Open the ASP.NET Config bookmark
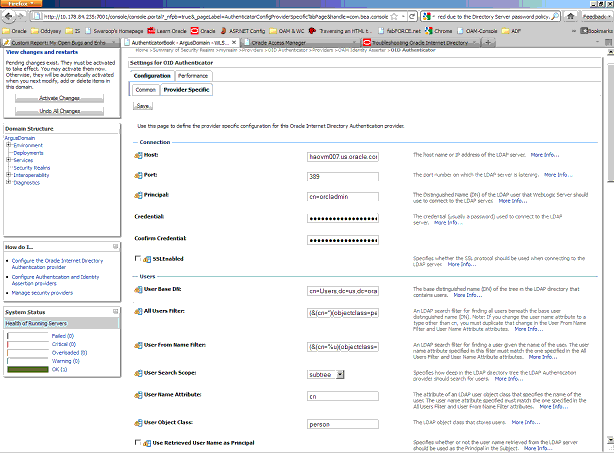Screen dimensions: 615x454 [242, 31]
